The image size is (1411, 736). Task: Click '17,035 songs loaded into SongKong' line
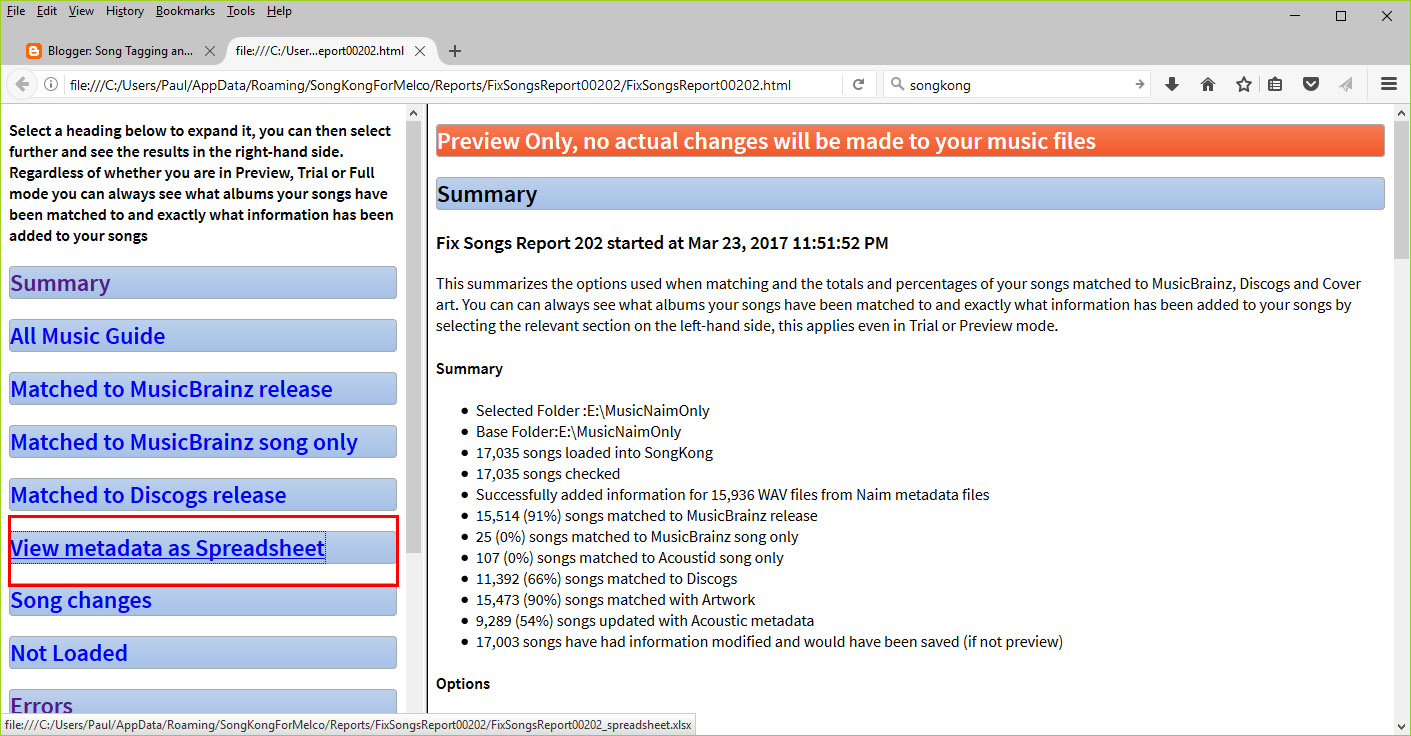click(595, 453)
